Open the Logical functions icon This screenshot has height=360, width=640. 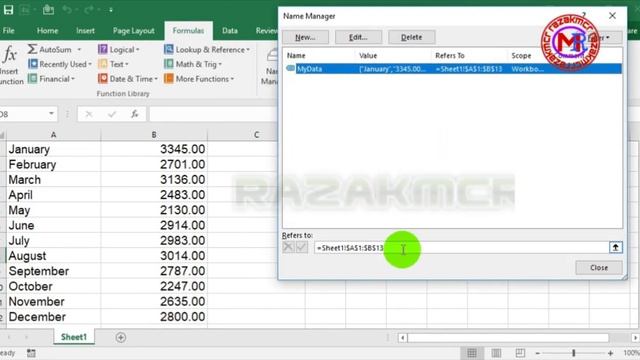[102, 49]
